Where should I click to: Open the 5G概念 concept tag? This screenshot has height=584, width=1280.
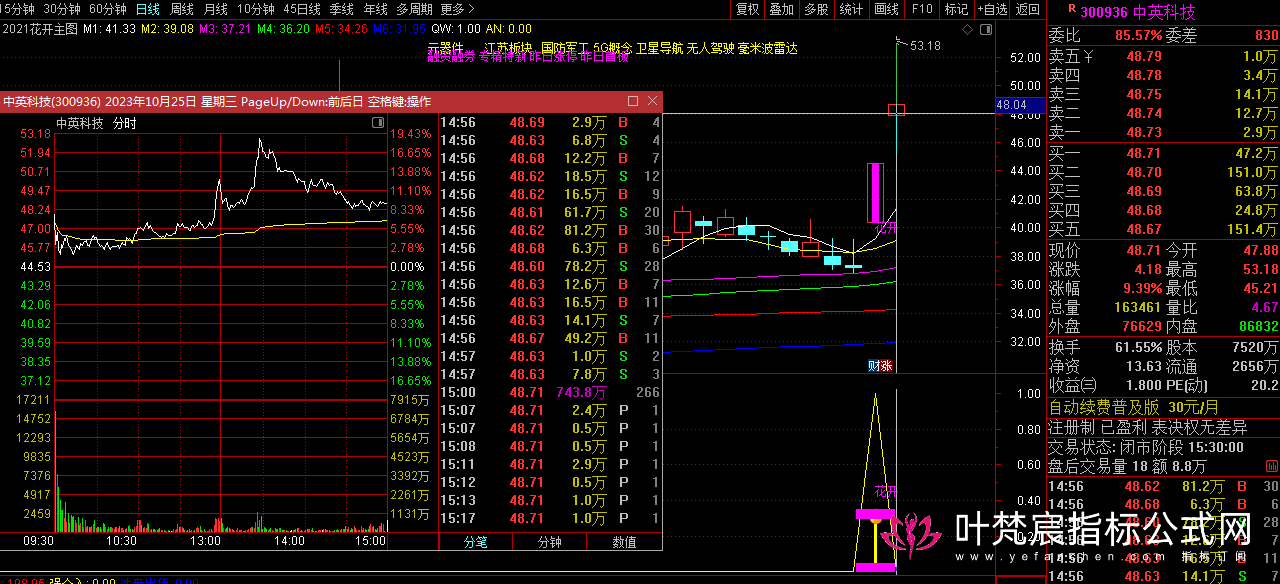(x=612, y=47)
